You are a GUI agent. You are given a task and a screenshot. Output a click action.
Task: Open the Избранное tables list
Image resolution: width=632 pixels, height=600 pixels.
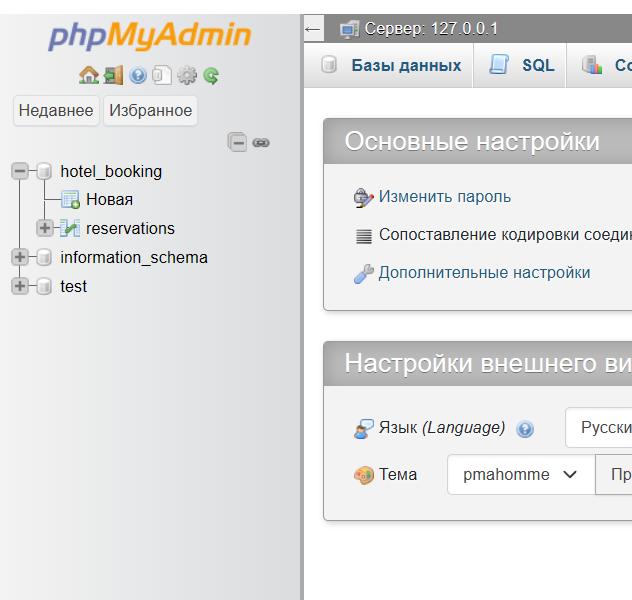point(150,110)
